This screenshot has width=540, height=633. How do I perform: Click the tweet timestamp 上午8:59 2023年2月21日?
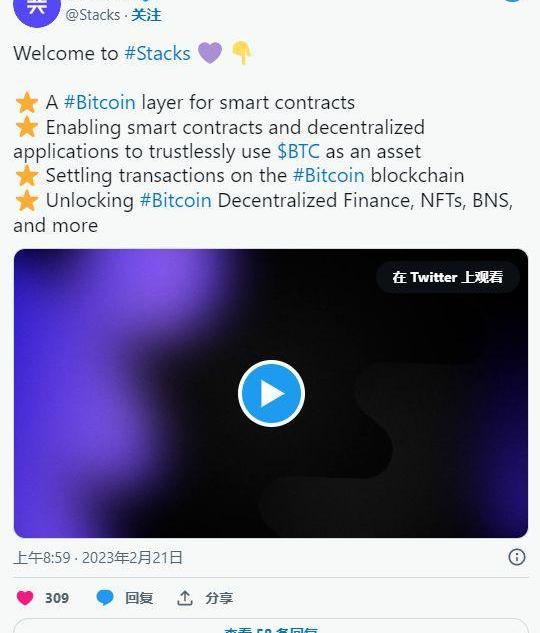(x=98, y=558)
